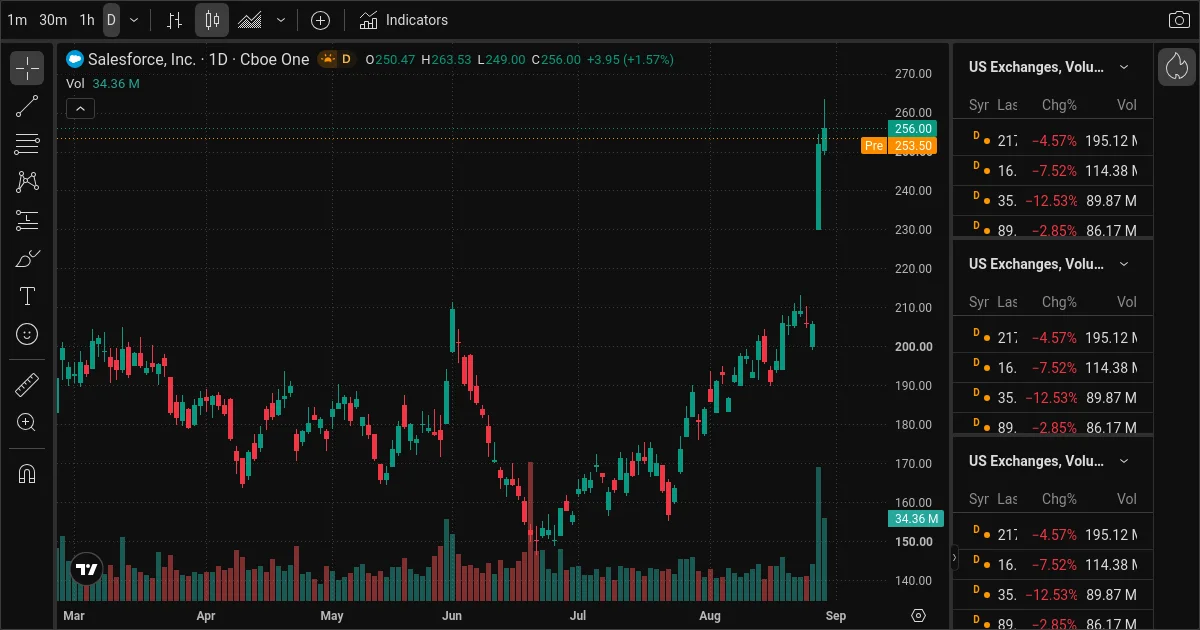Open the Indicators dialog
Screen dimensions: 1200x630
tap(404, 20)
